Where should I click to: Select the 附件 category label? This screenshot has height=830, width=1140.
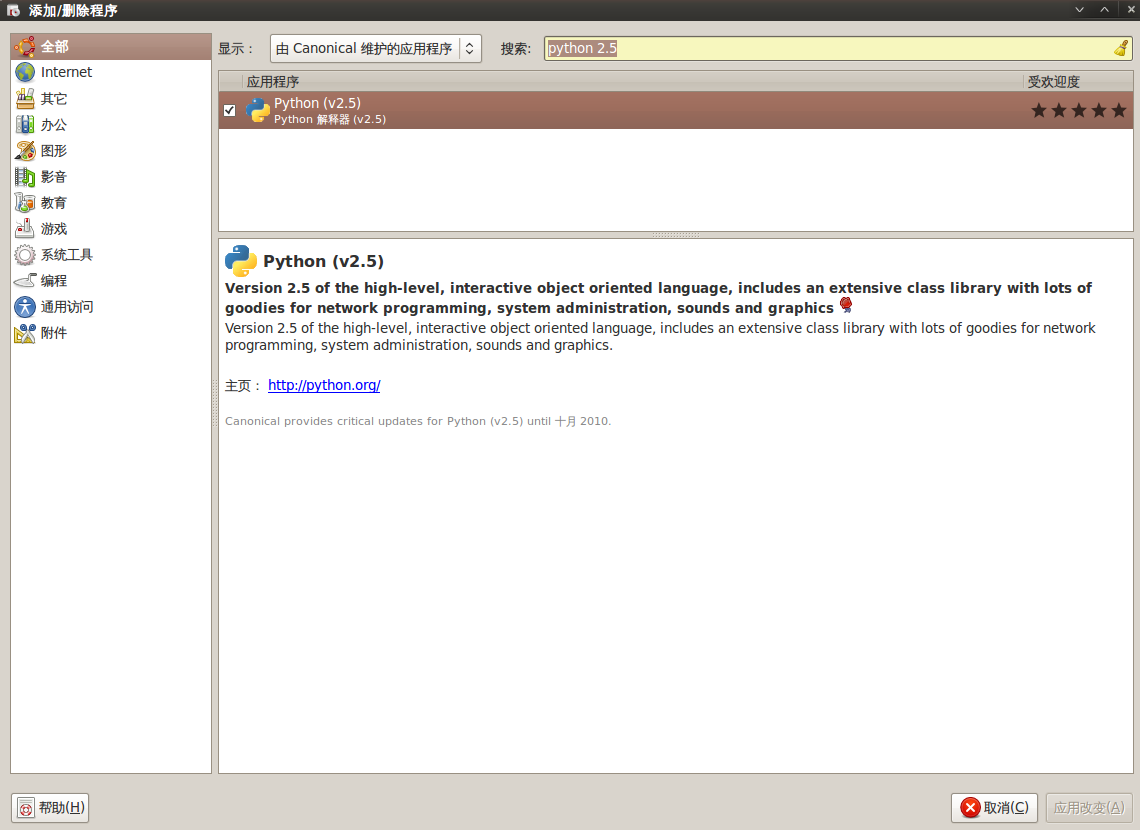pos(54,333)
